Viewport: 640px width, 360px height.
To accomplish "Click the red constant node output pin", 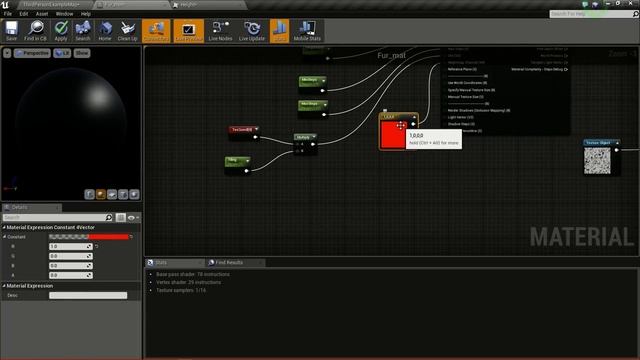I will click(x=413, y=124).
